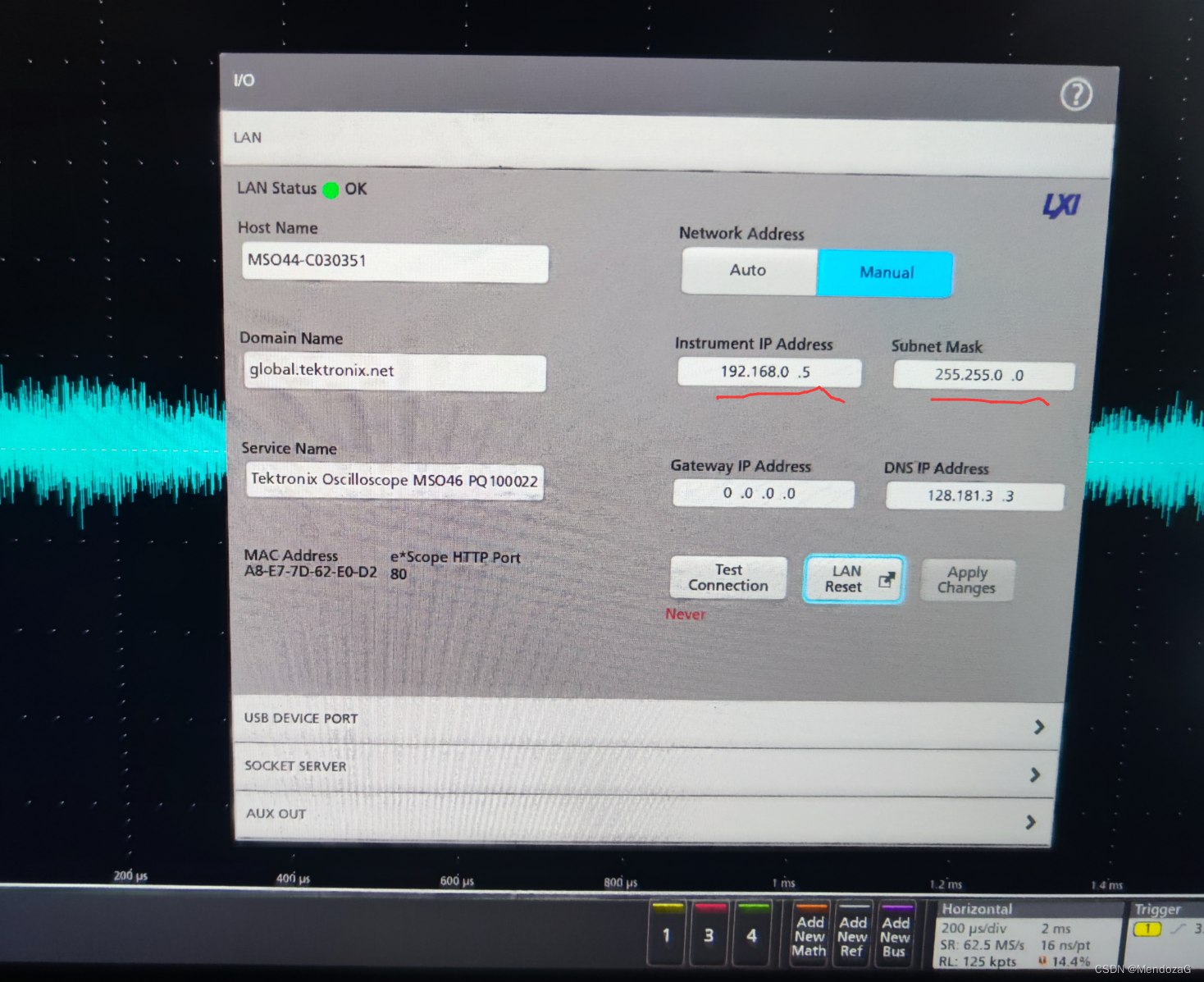
Task: Edit the Instrument IP Address field
Action: [768, 372]
